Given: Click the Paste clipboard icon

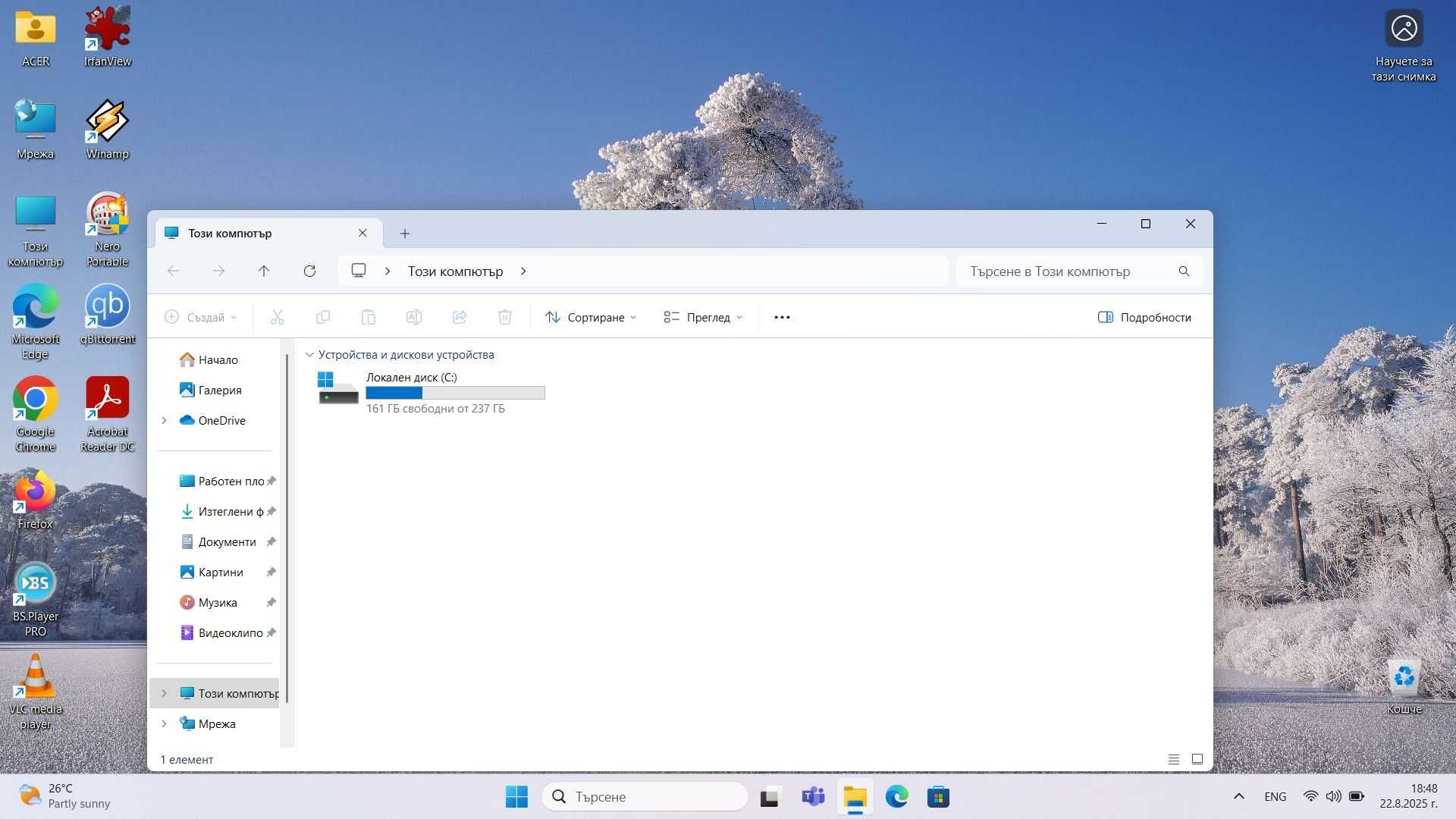Looking at the screenshot, I should point(368,317).
